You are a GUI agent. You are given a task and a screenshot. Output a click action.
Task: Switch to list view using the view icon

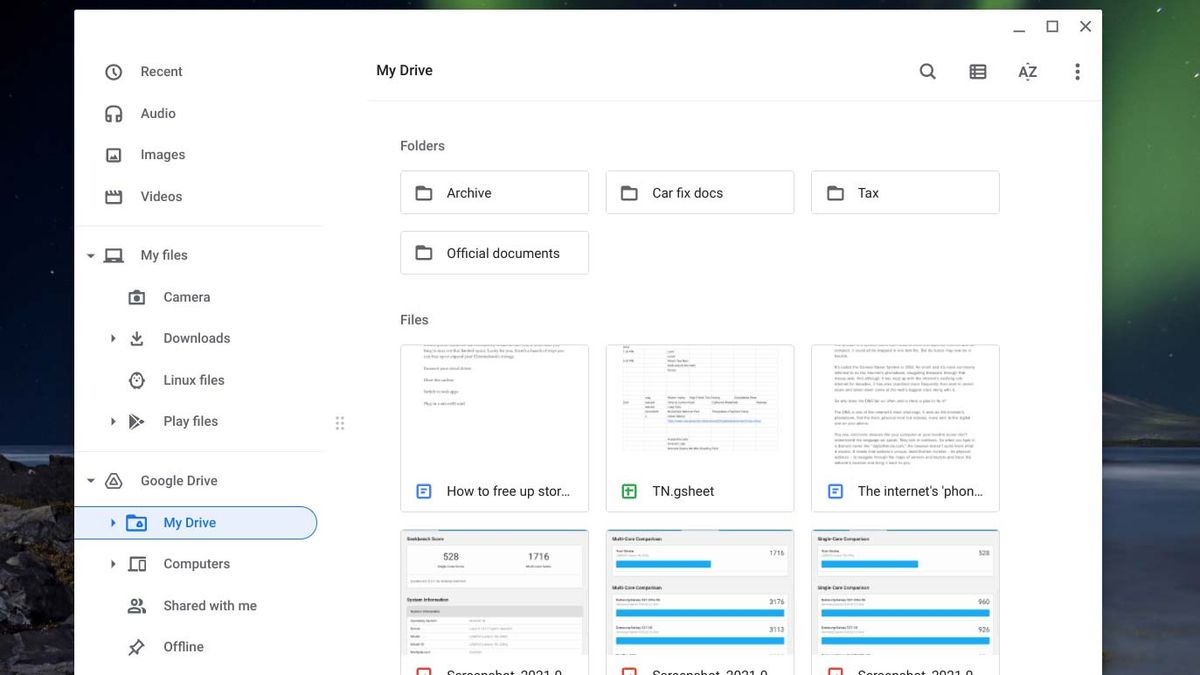coord(977,71)
